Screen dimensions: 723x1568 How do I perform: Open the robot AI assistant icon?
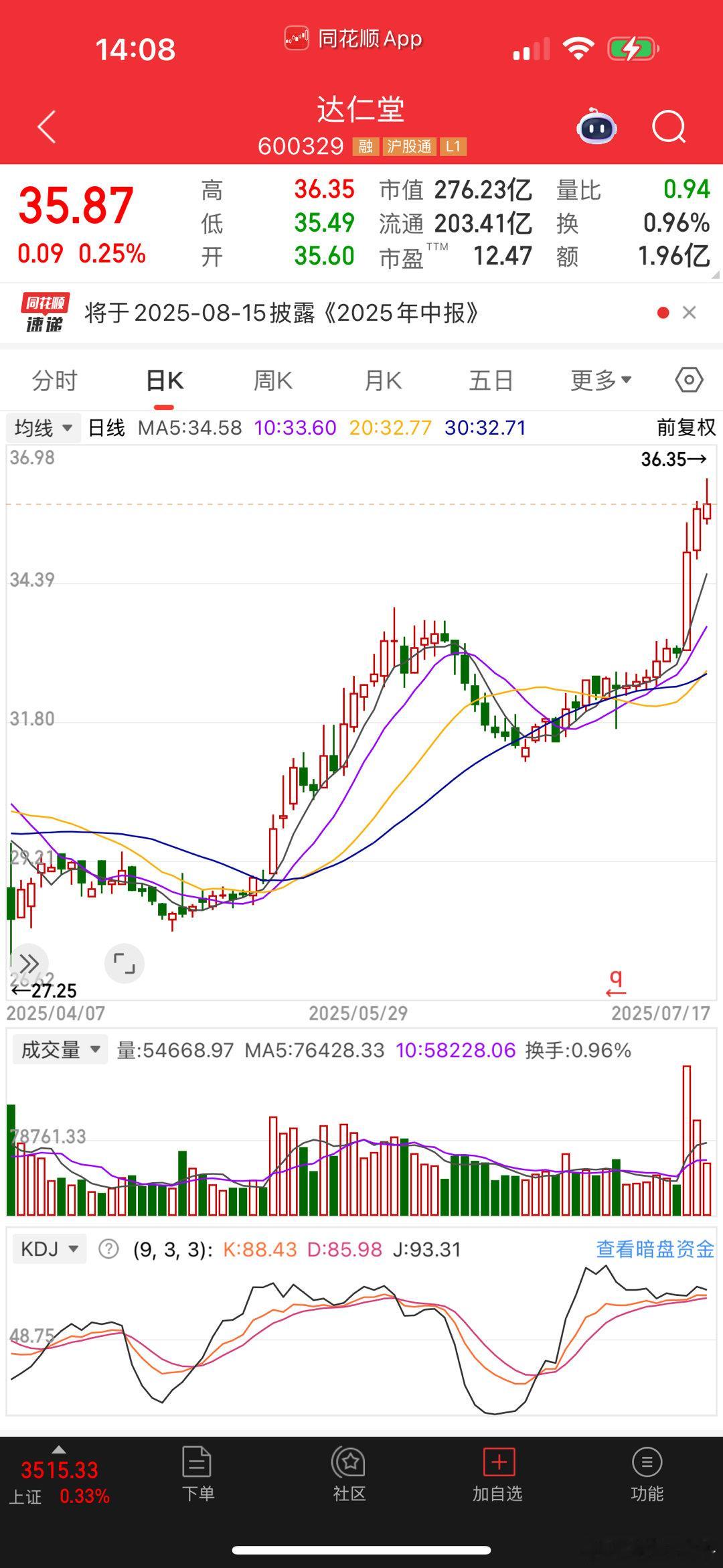tap(596, 126)
